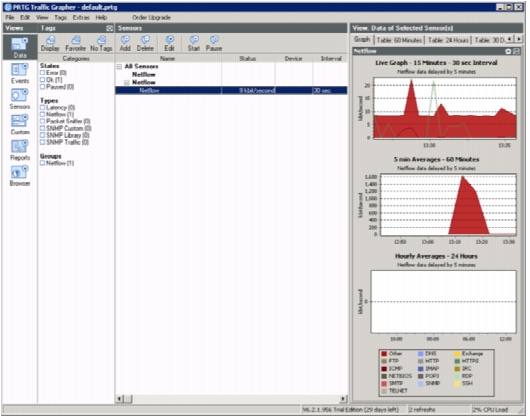The height and width of the screenshot is (420, 530).
Task: Click the No Tags icon
Action: pyautogui.click(x=101, y=44)
